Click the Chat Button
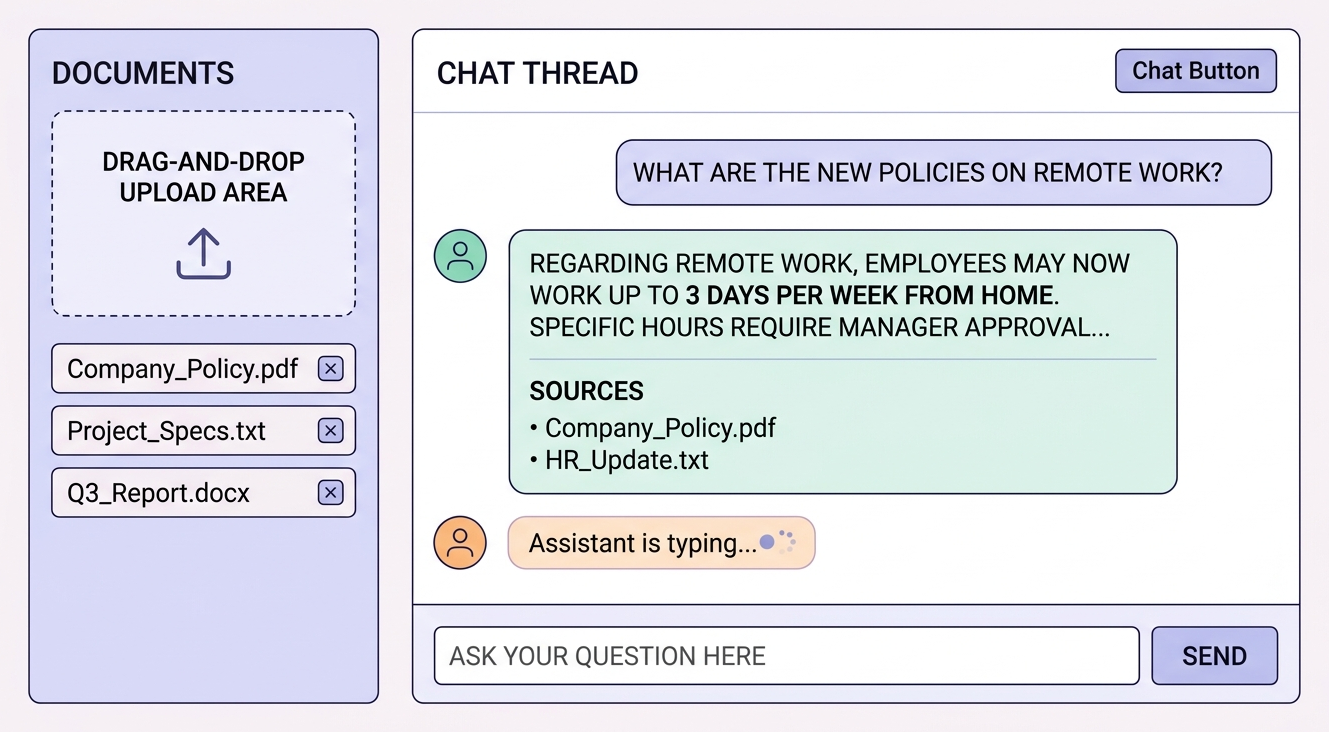 (1196, 71)
